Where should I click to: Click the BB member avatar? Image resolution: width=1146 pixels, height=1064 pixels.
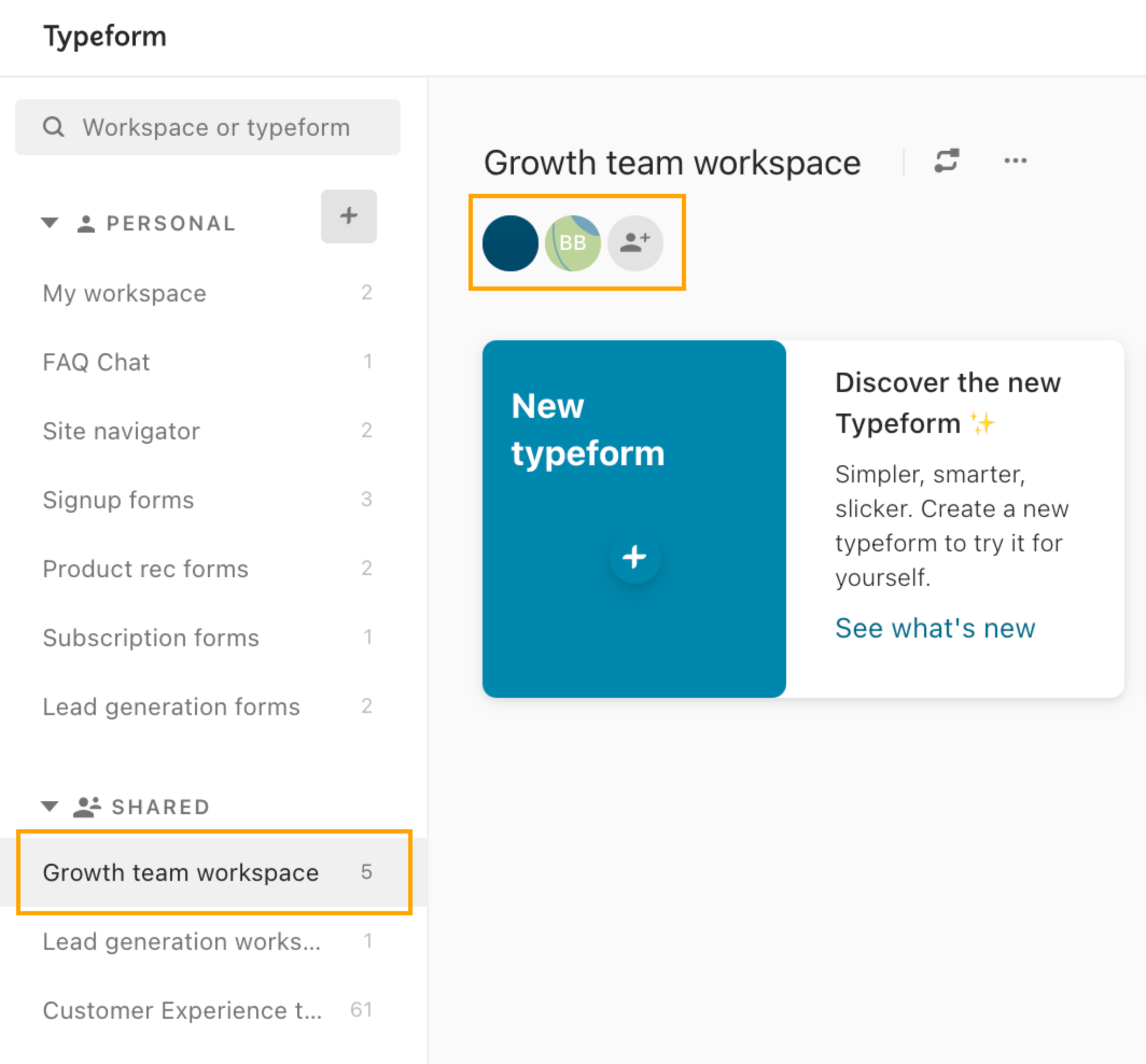pos(573,243)
